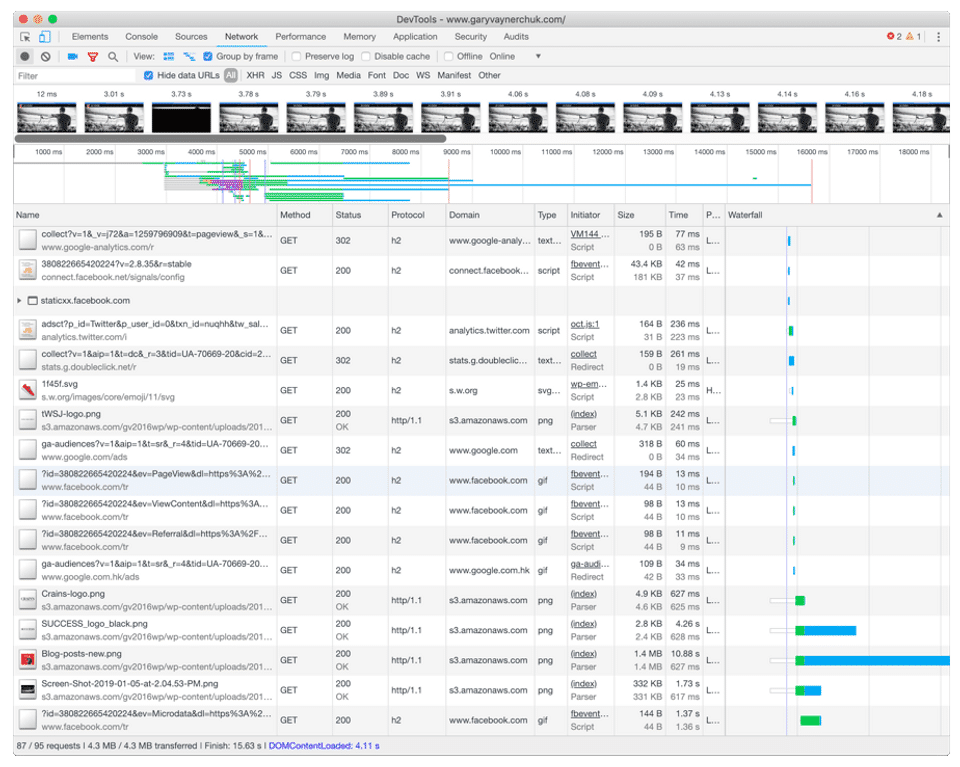
Task: Switch to large request rows view
Action: pyautogui.click(x=169, y=56)
